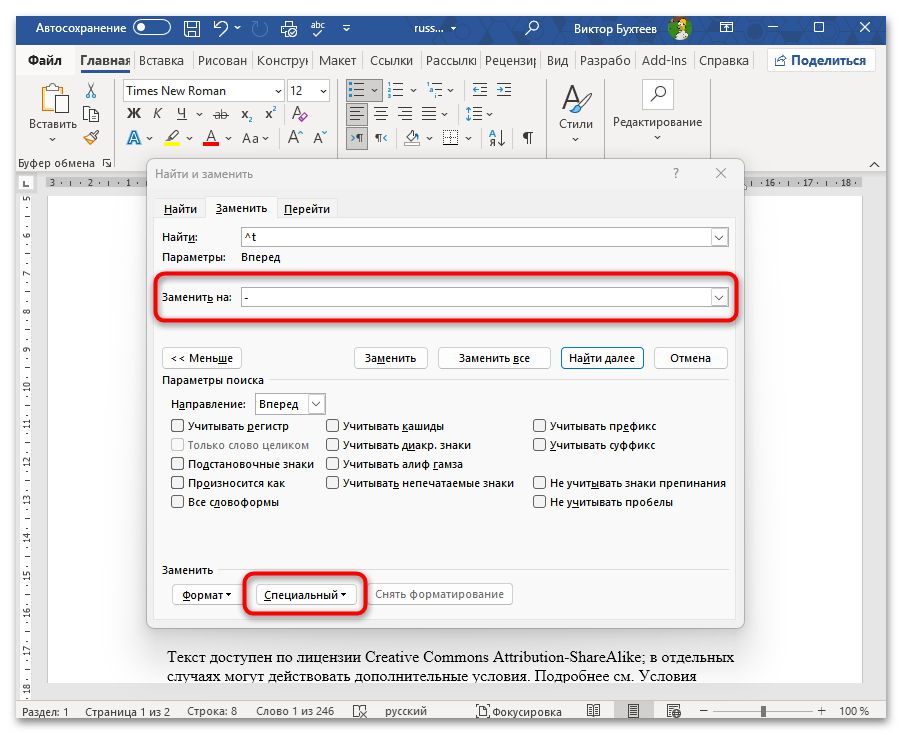Image resolution: width=902 pixels, height=734 pixels.
Task: Click the center alignment icon
Action: point(381,114)
